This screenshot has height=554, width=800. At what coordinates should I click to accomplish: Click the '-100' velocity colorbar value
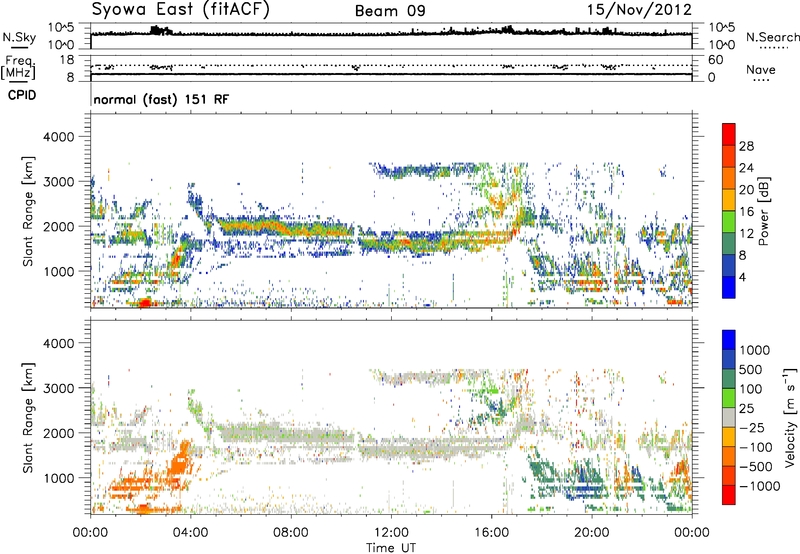756,447
